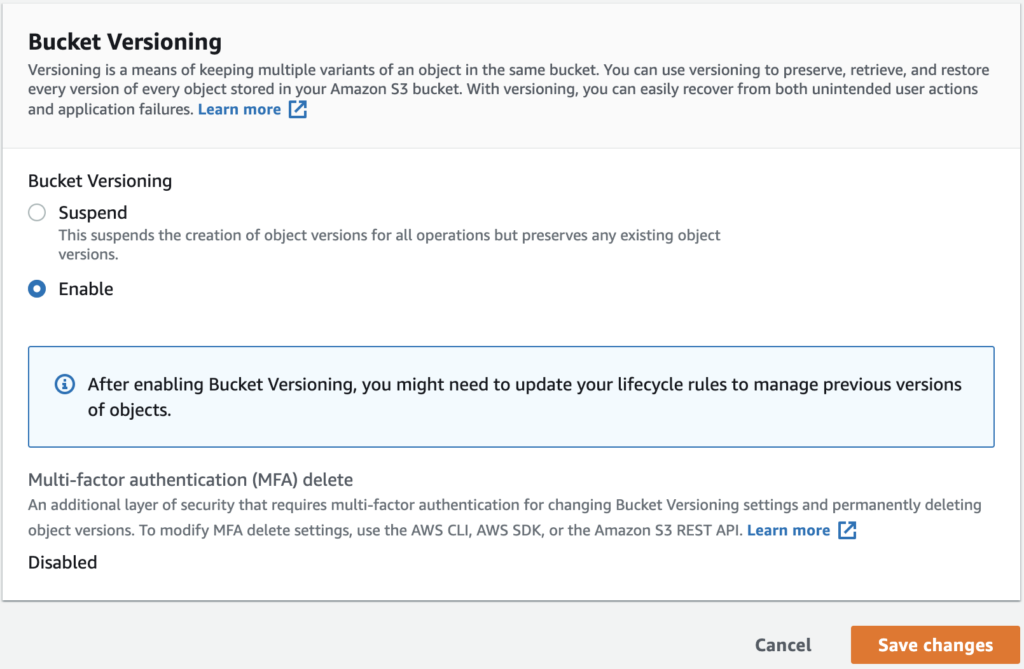
Task: Click the Cancel button
Action: coord(783,645)
